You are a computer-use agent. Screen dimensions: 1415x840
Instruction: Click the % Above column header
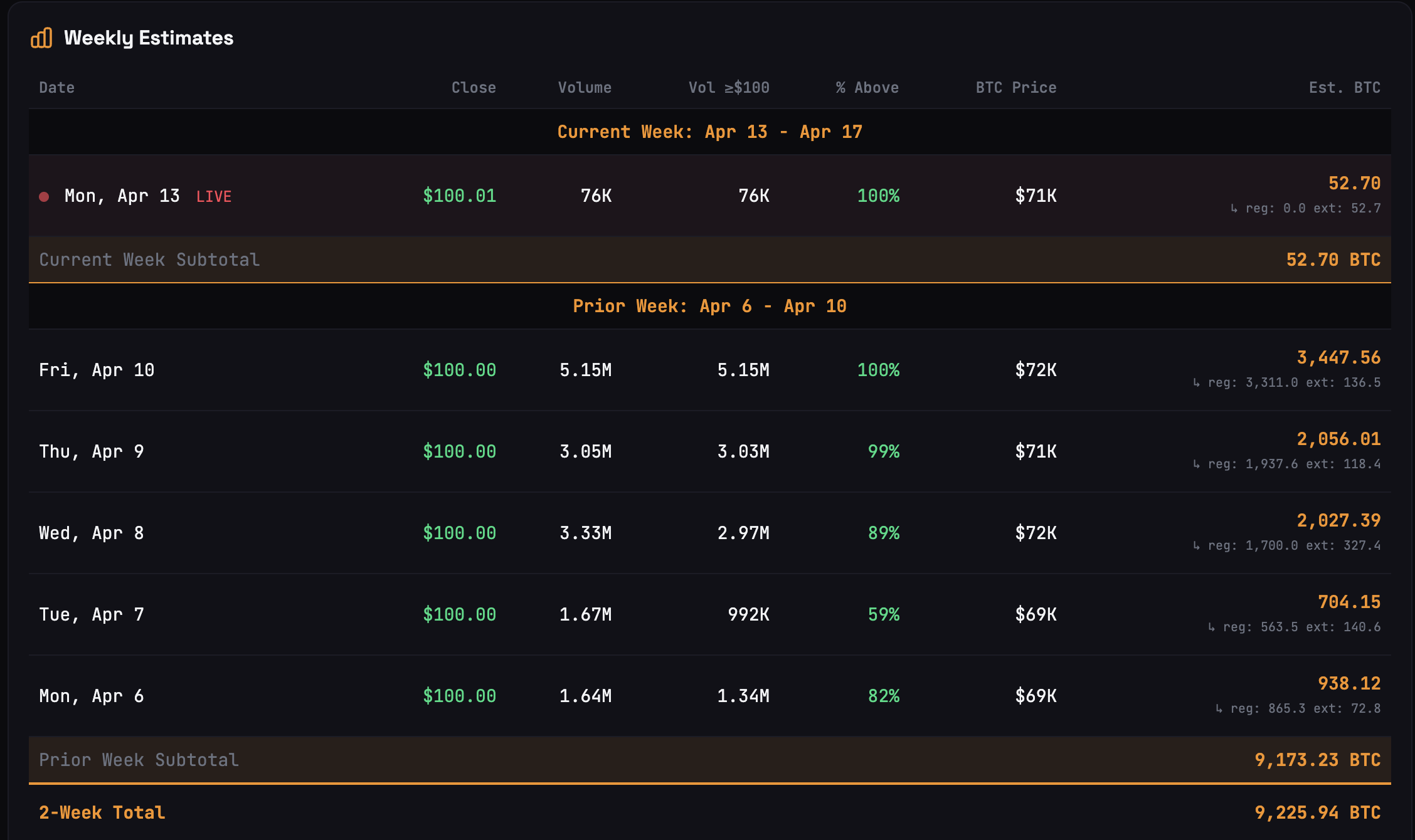[867, 88]
